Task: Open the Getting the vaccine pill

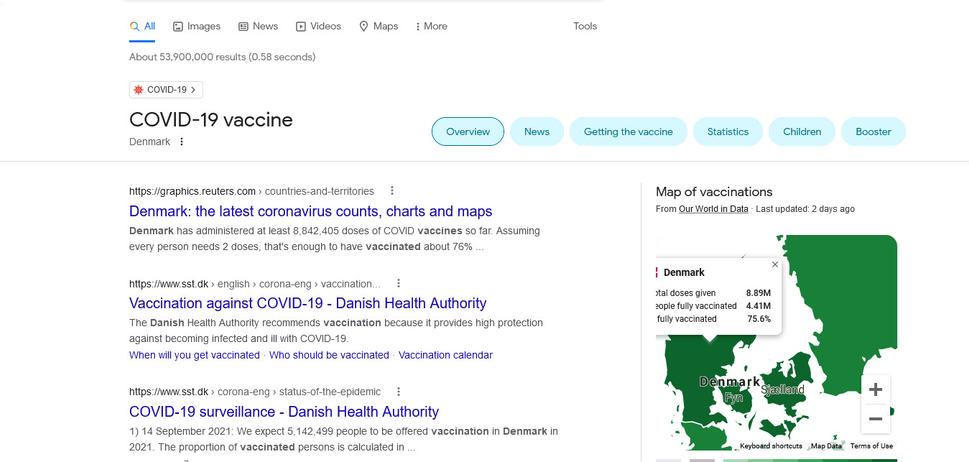Action: point(628,132)
